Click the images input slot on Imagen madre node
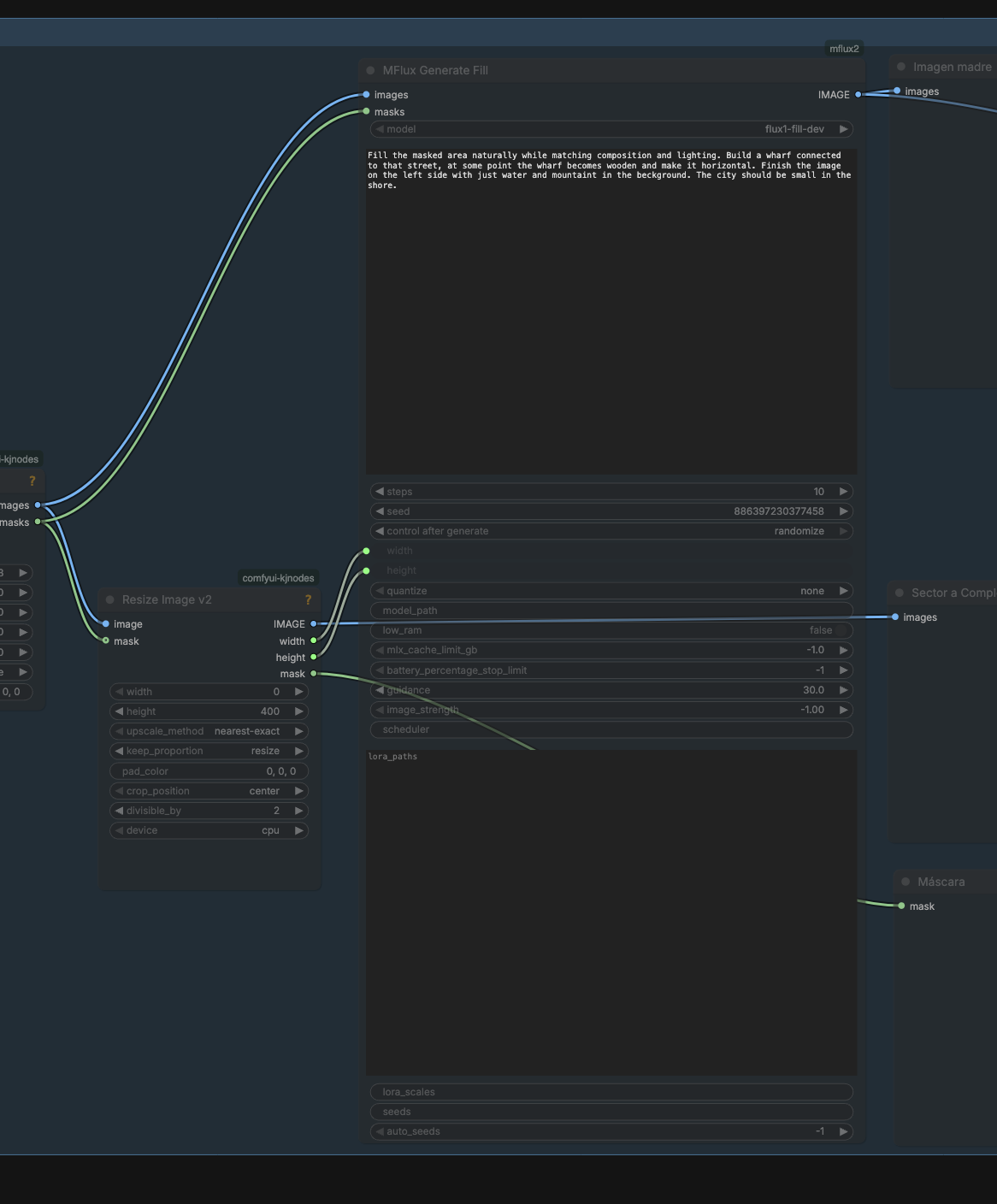 pos(896,91)
